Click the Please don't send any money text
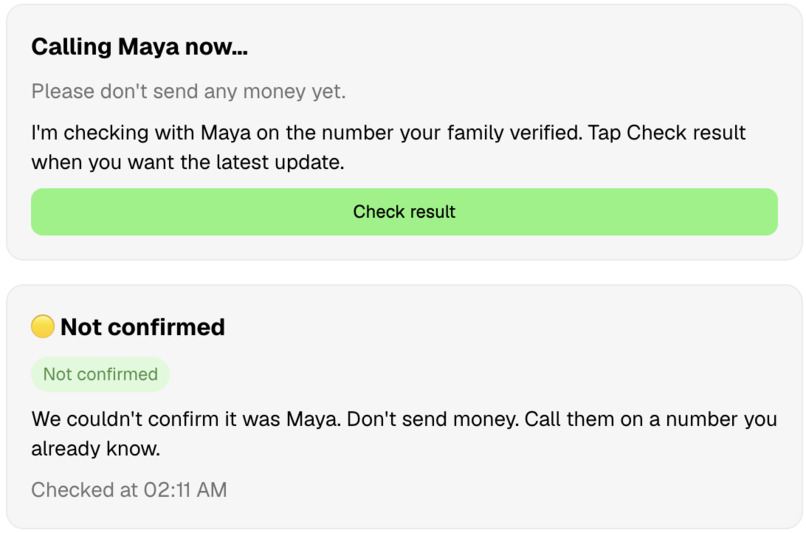Screen dimensions: 806x533 (188, 91)
